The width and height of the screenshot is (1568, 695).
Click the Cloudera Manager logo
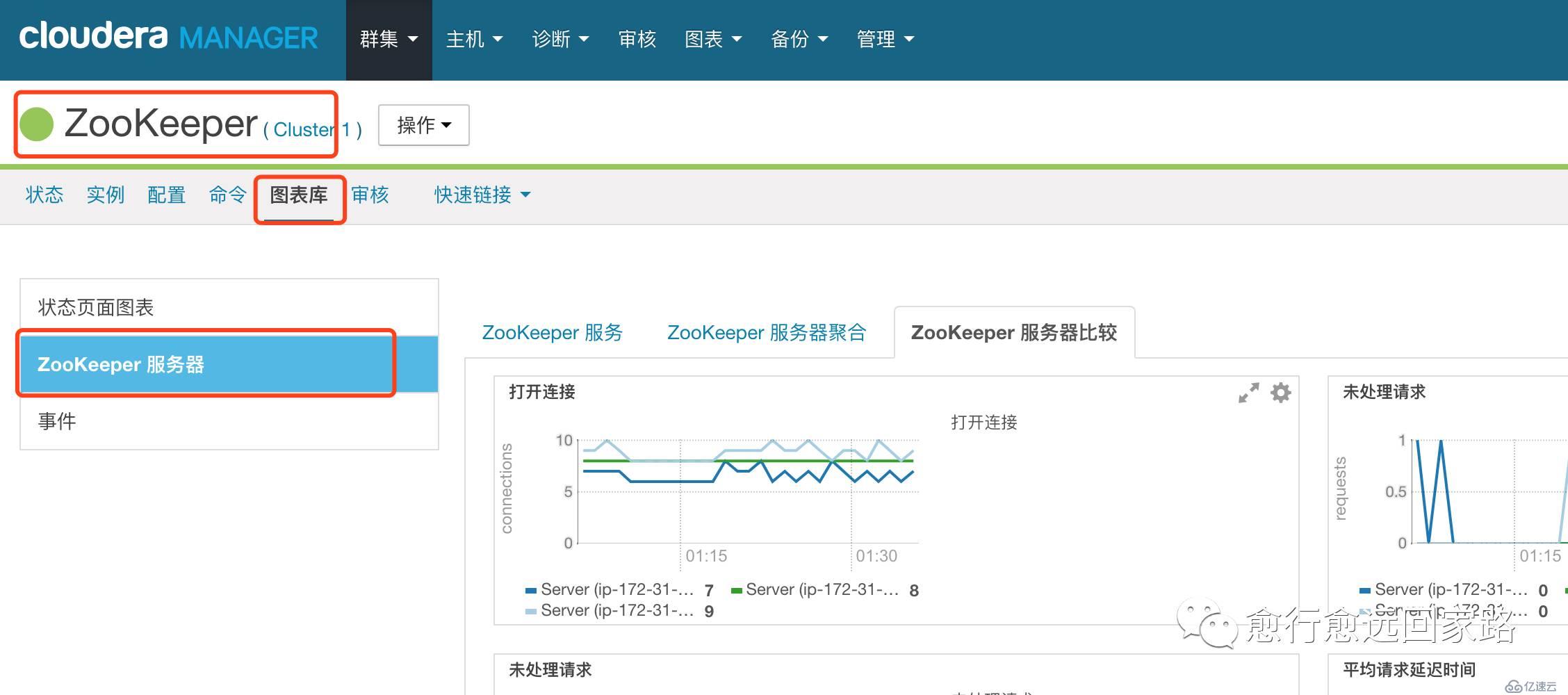[x=168, y=36]
